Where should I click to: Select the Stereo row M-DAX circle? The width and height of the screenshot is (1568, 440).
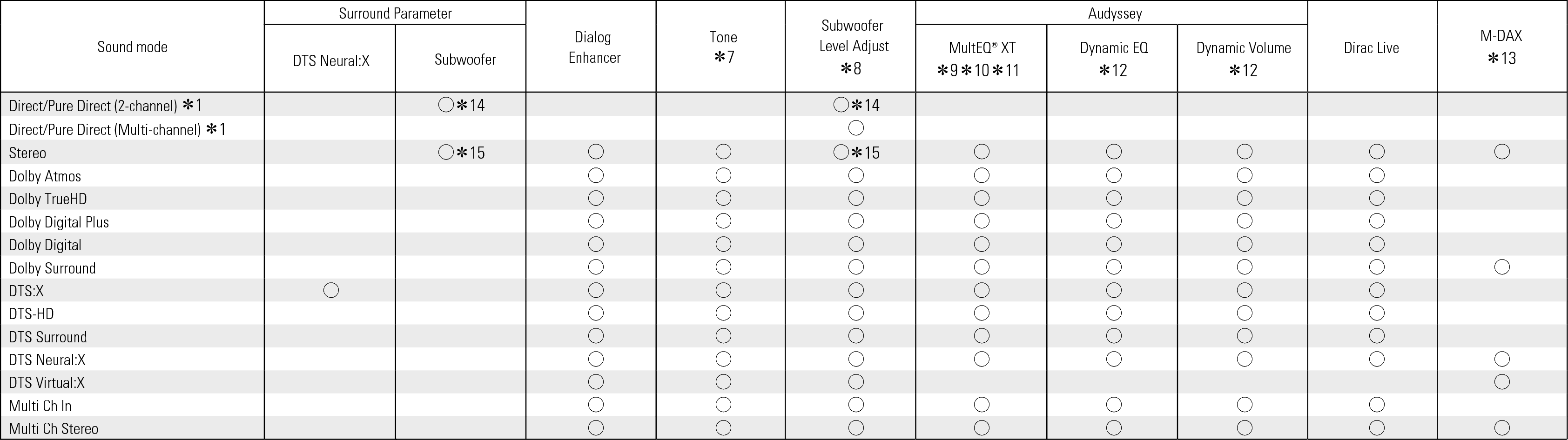tap(1501, 152)
